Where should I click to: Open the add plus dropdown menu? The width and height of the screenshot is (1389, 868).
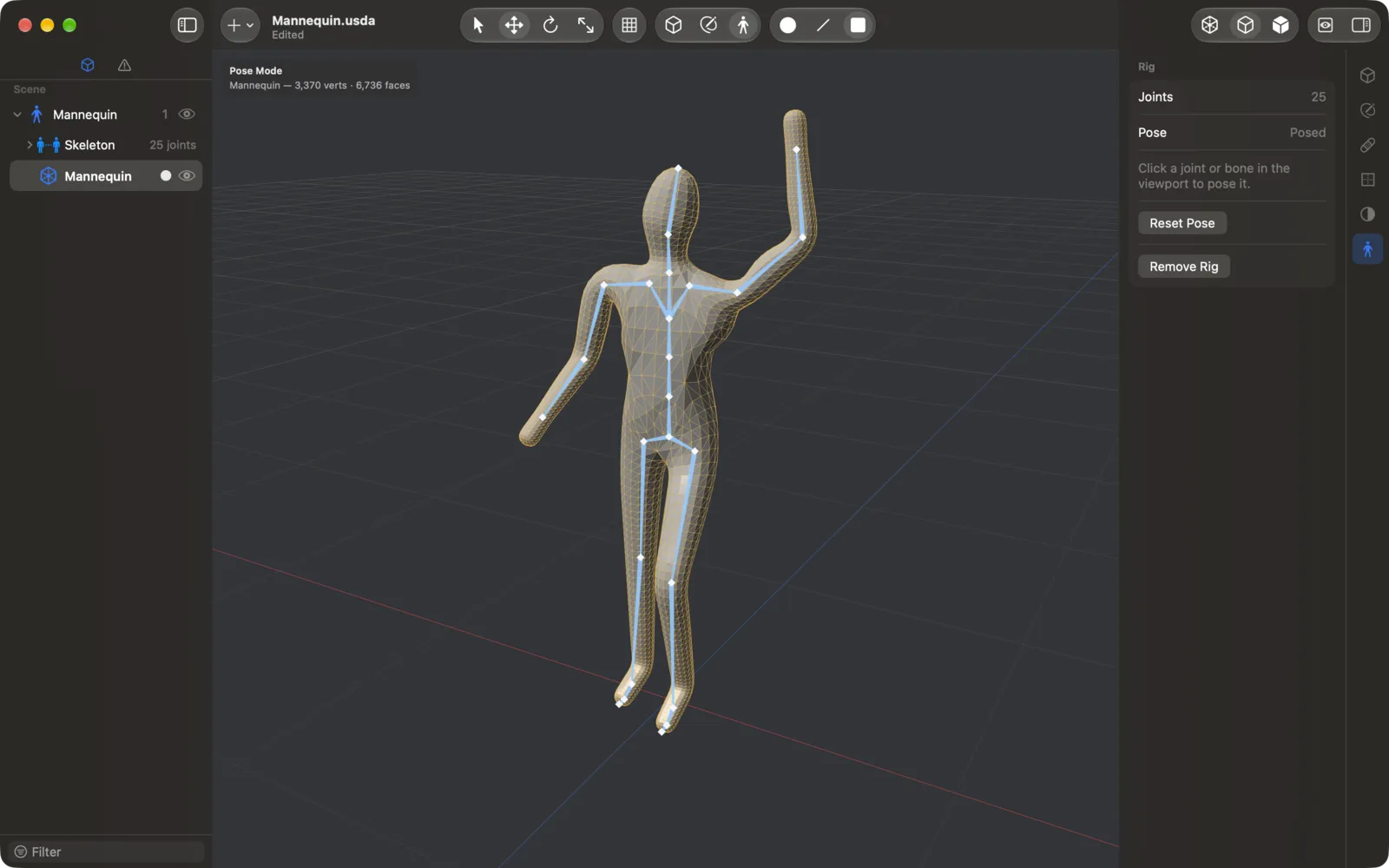[240, 25]
